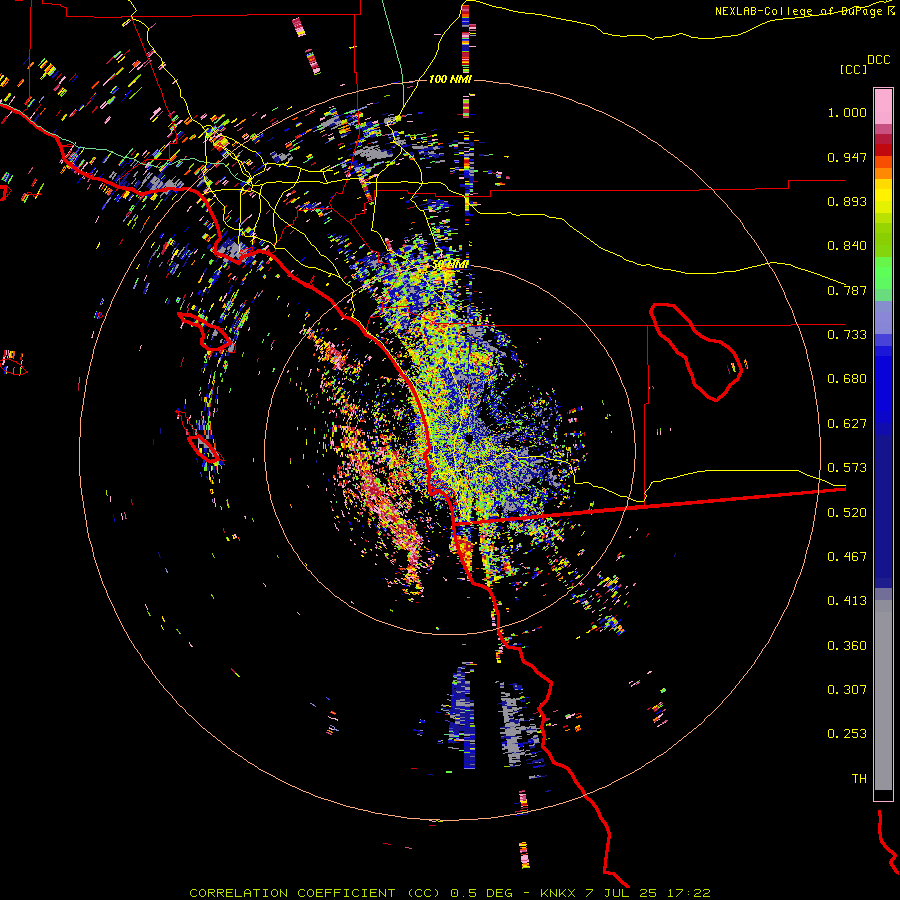Click the DCC label above the color scale

[x=878, y=60]
